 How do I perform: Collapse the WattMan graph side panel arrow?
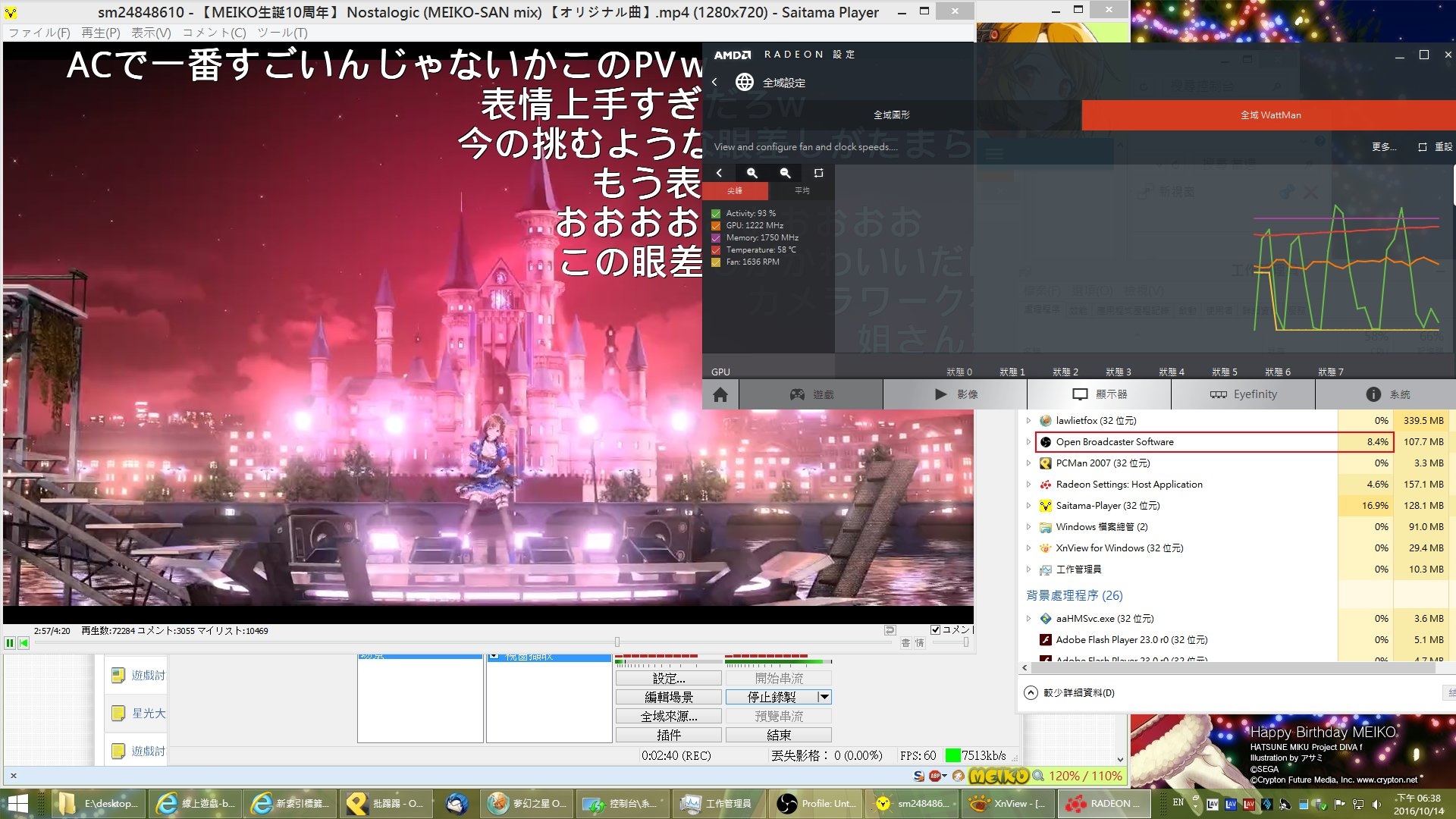point(719,173)
